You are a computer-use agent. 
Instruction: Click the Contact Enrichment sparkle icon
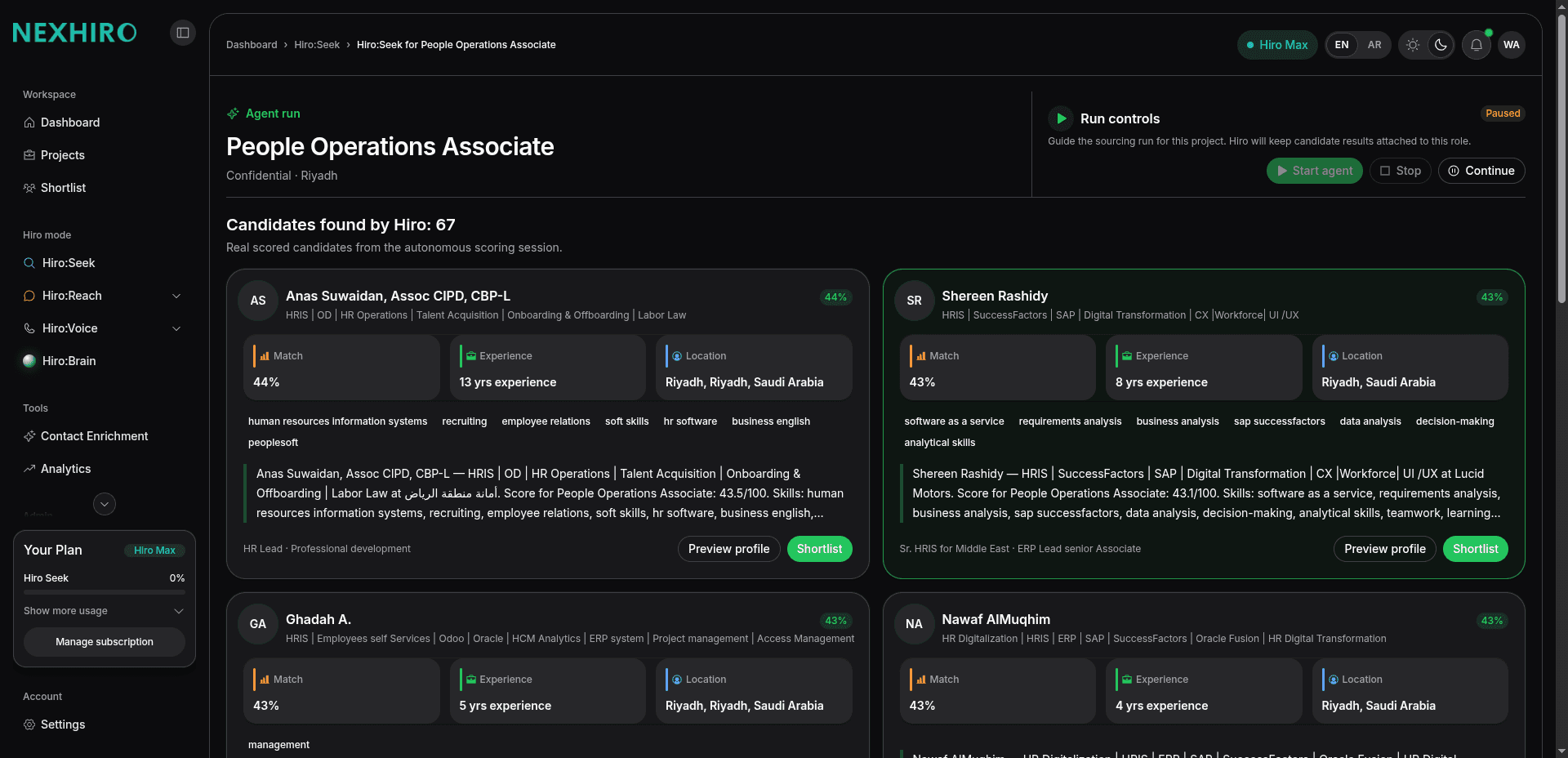point(29,436)
